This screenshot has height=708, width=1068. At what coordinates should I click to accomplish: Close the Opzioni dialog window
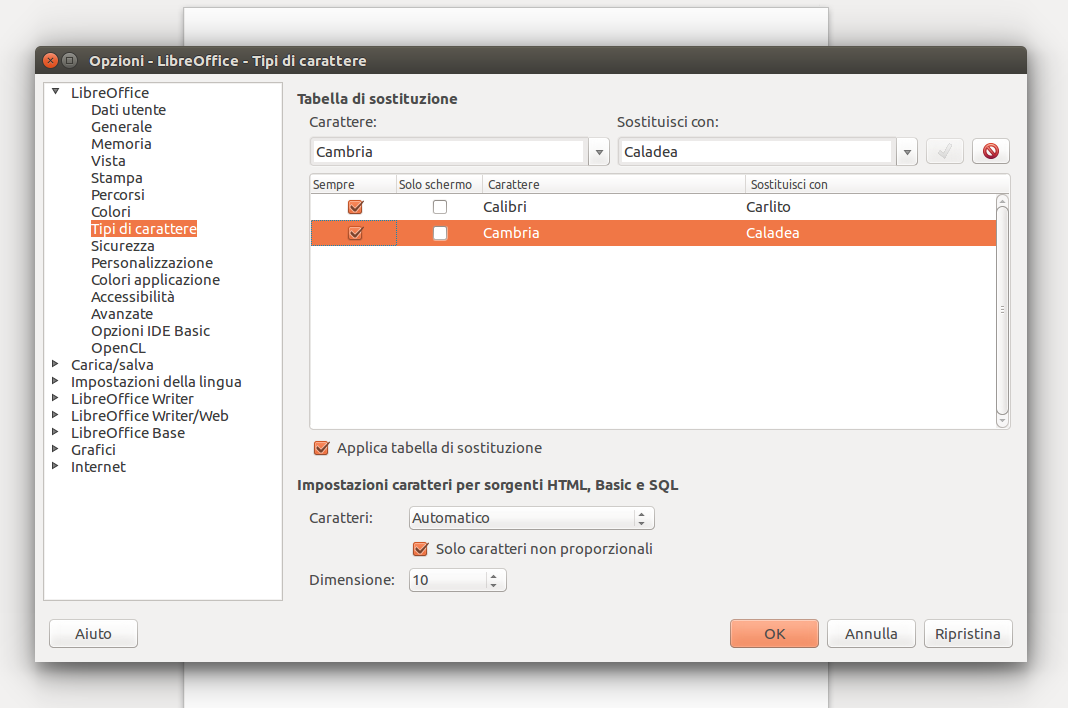tap(50, 60)
